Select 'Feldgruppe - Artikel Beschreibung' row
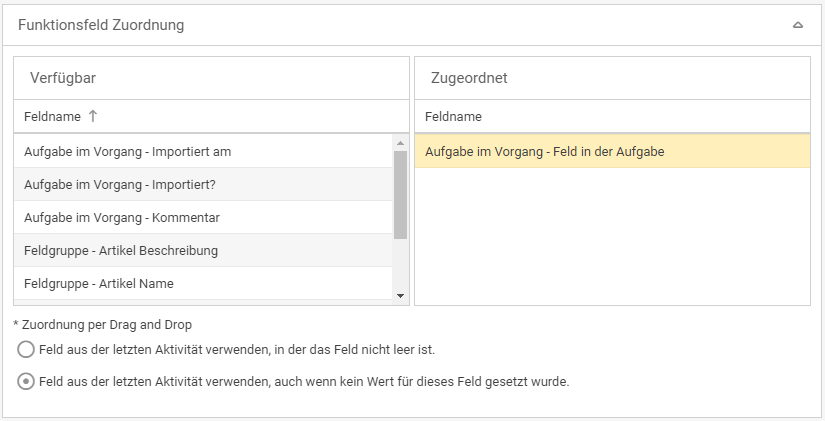The width and height of the screenshot is (825, 421). pos(120,251)
